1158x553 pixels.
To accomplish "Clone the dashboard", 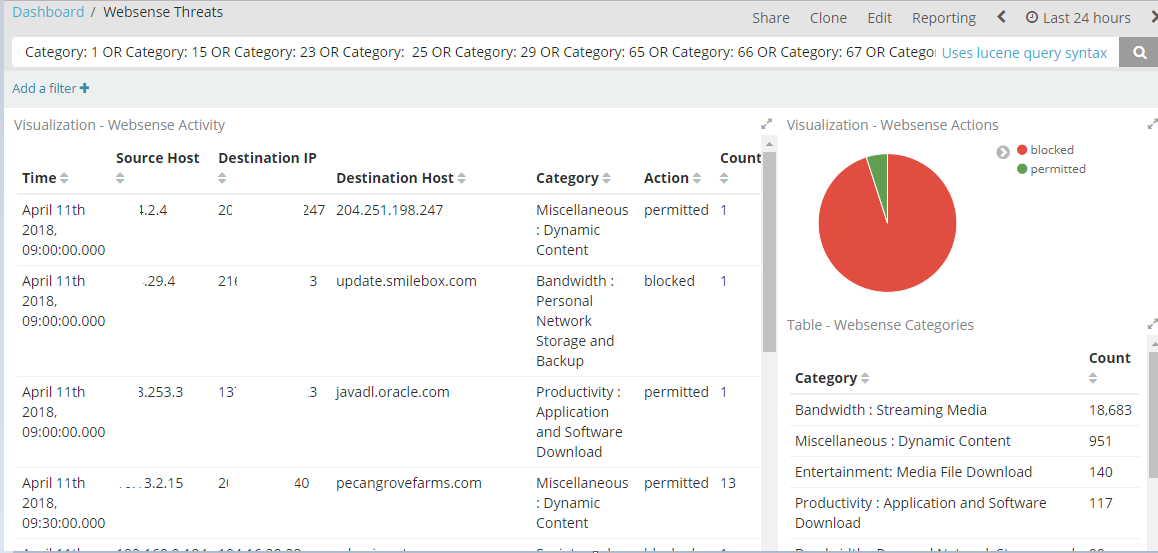I will point(828,18).
